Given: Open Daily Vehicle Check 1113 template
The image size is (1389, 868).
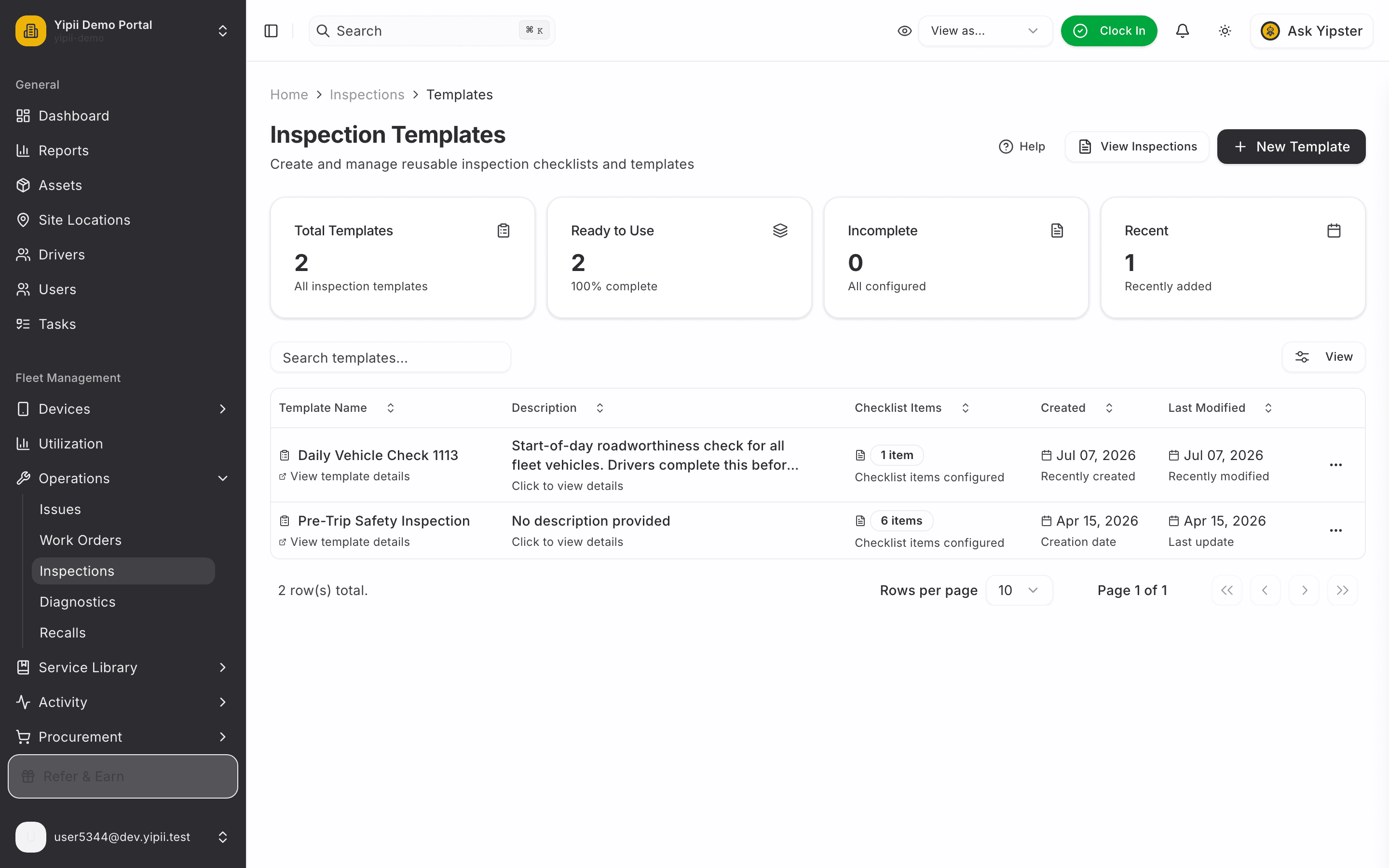Looking at the screenshot, I should [378, 455].
